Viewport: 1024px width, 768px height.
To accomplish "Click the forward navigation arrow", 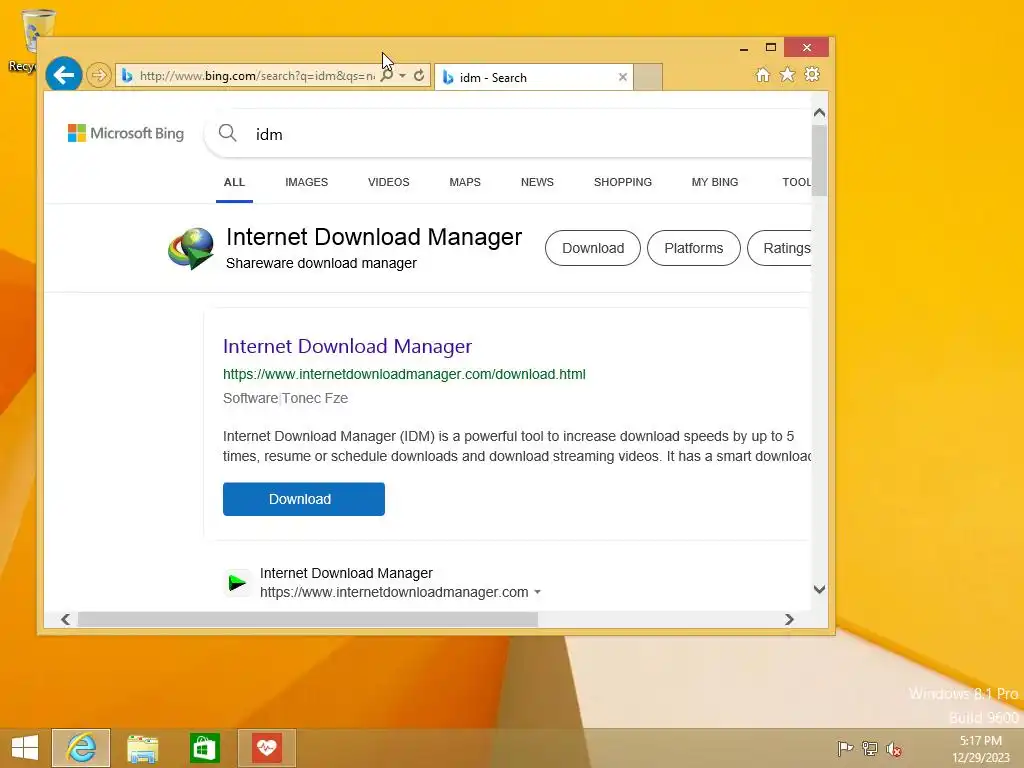I will tap(99, 75).
